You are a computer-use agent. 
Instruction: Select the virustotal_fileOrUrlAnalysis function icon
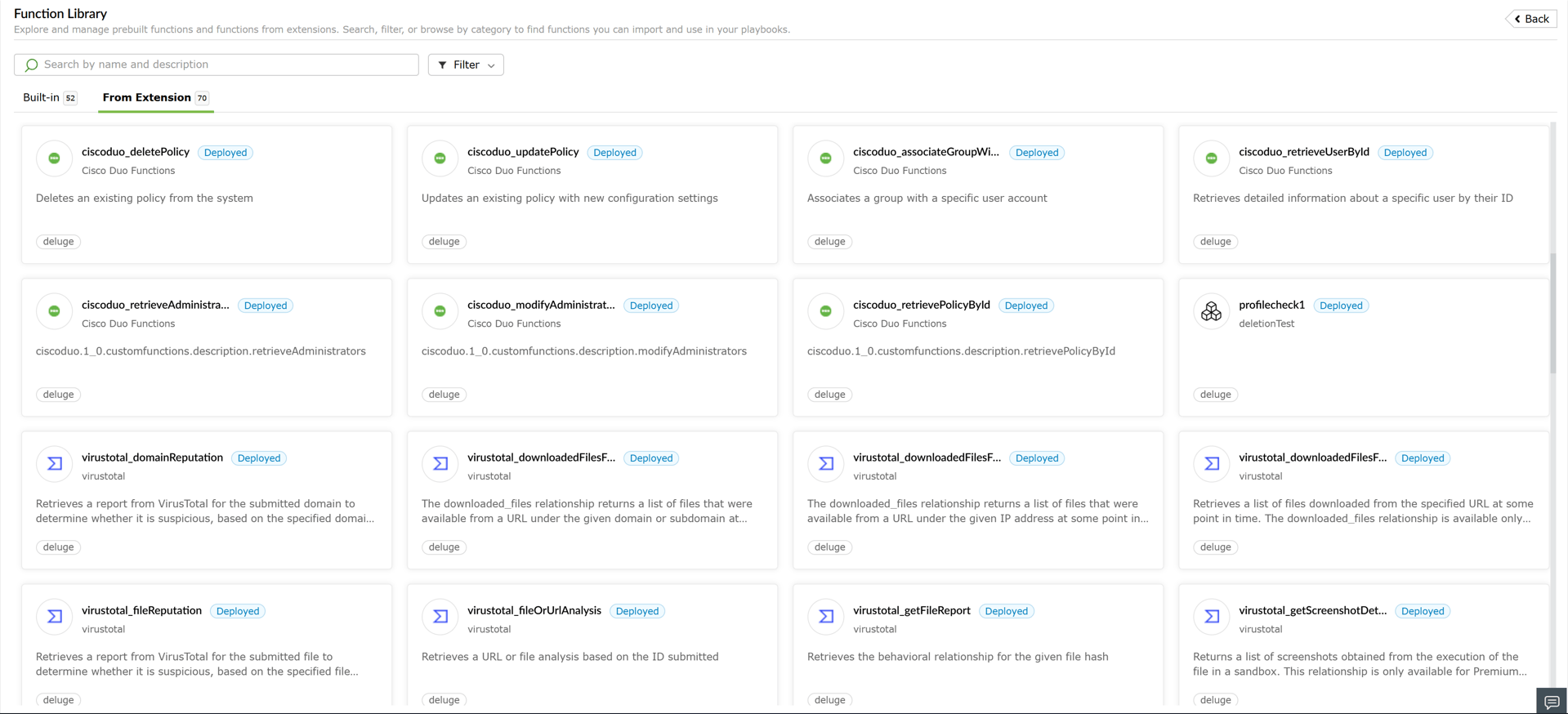440,617
